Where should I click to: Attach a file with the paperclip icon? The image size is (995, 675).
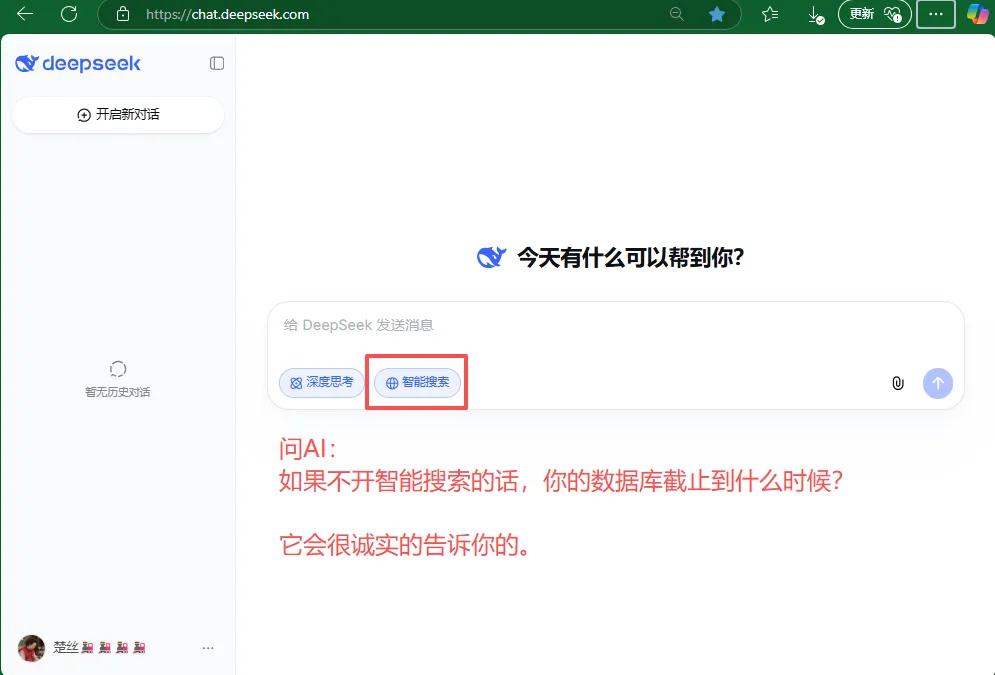coord(897,383)
